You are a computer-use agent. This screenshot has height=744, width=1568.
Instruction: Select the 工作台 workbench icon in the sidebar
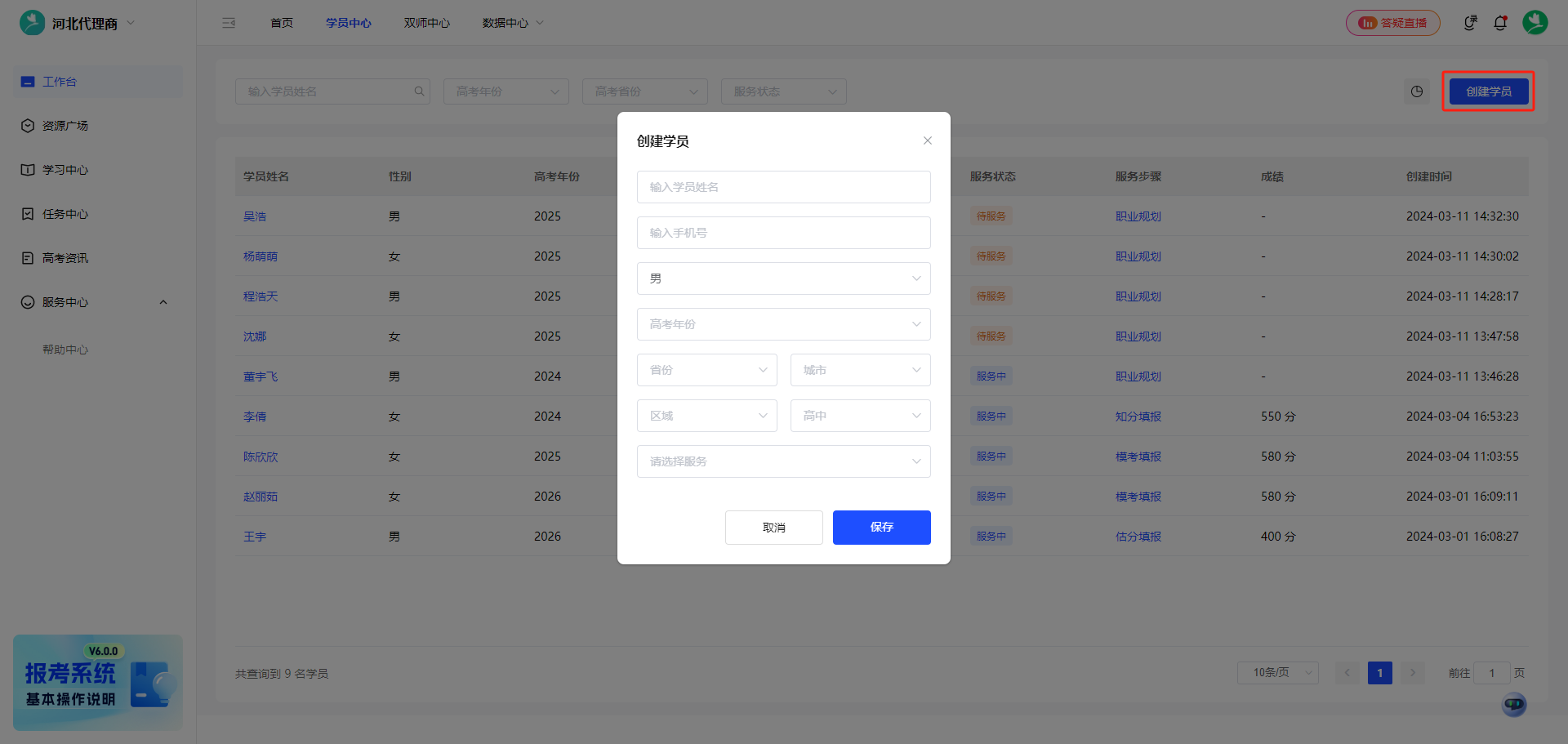point(27,82)
